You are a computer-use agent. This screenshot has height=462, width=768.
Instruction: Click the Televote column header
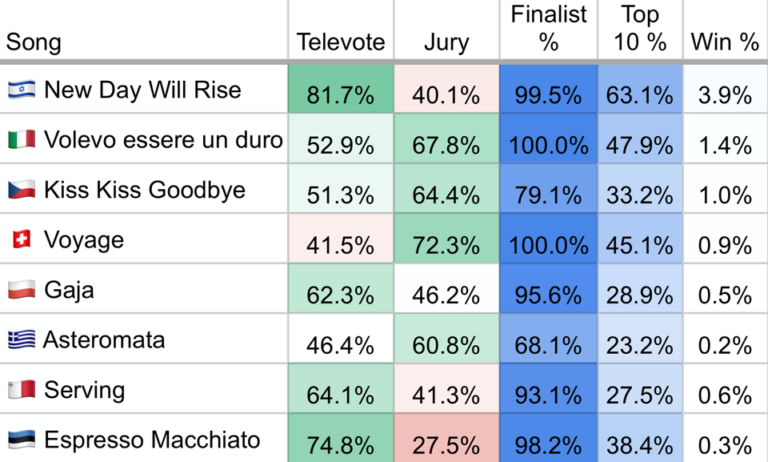pyautogui.click(x=341, y=42)
